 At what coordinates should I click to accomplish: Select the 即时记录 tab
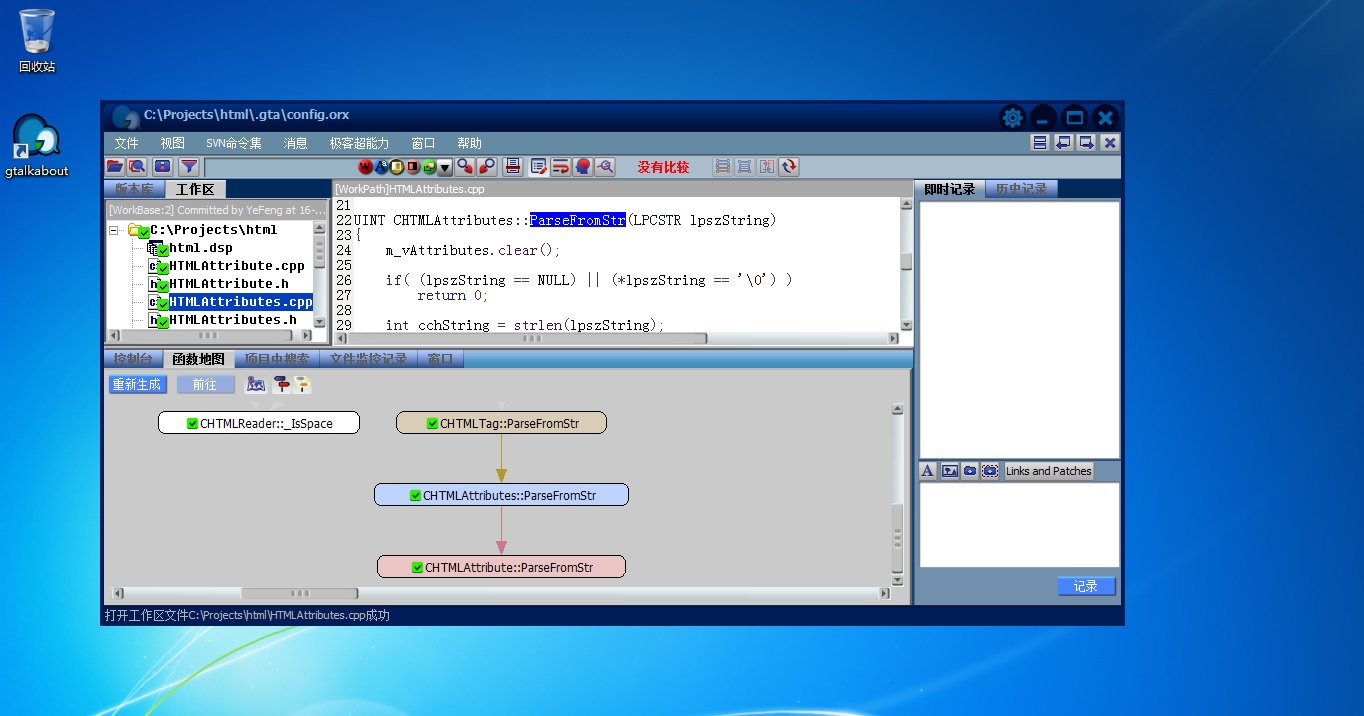(x=950, y=189)
